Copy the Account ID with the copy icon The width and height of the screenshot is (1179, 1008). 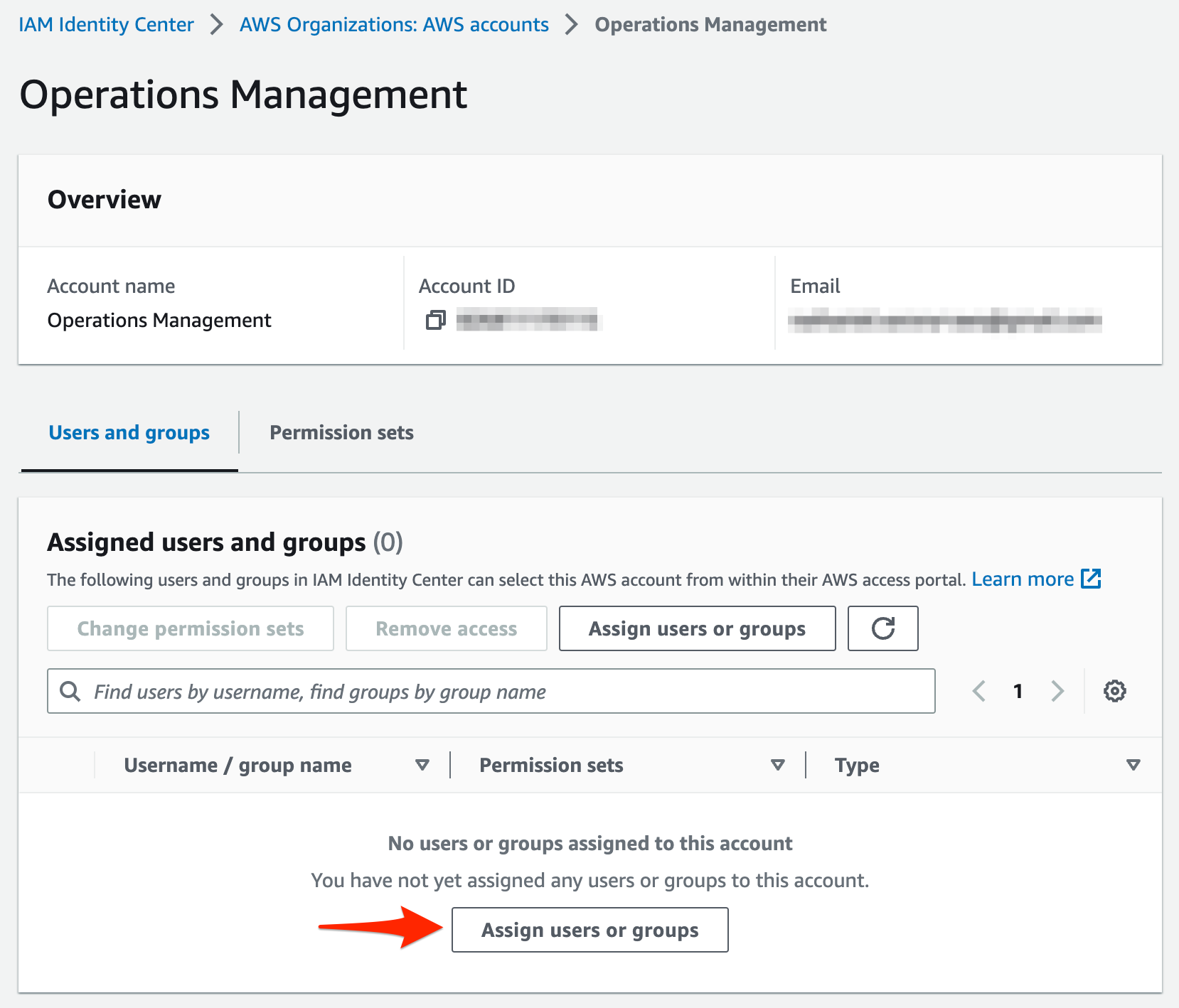(x=435, y=321)
